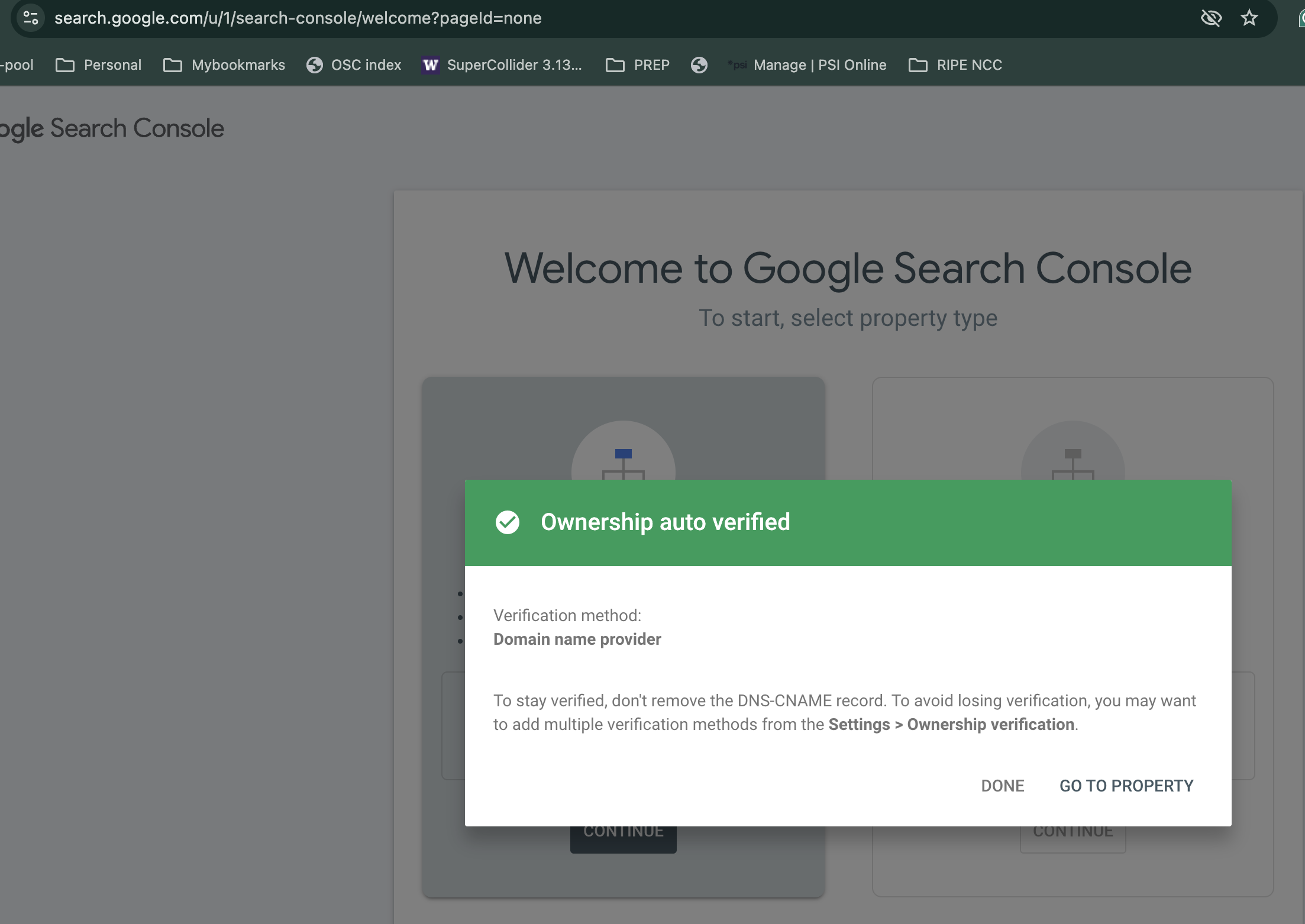Open the SuperCollider 3.13 bookmark
This screenshot has width=1305, height=924.
pos(502,65)
